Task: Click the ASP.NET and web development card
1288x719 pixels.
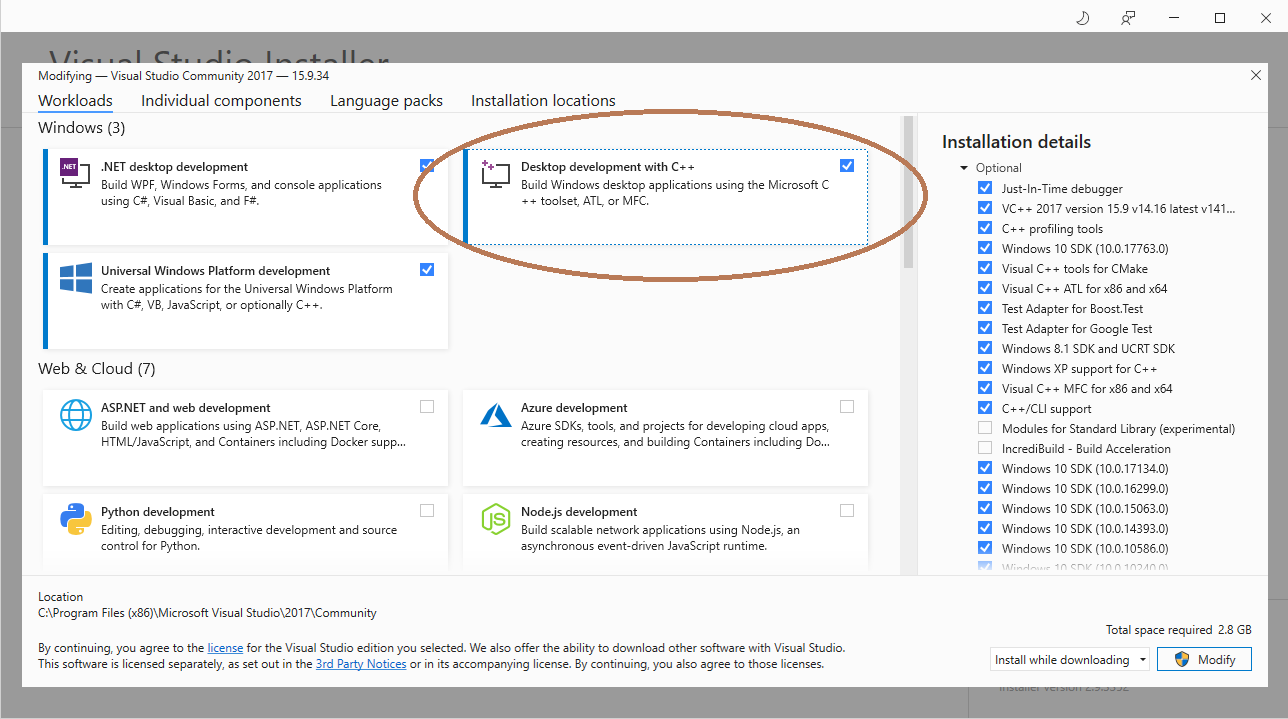Action: pyautogui.click(x=246, y=437)
